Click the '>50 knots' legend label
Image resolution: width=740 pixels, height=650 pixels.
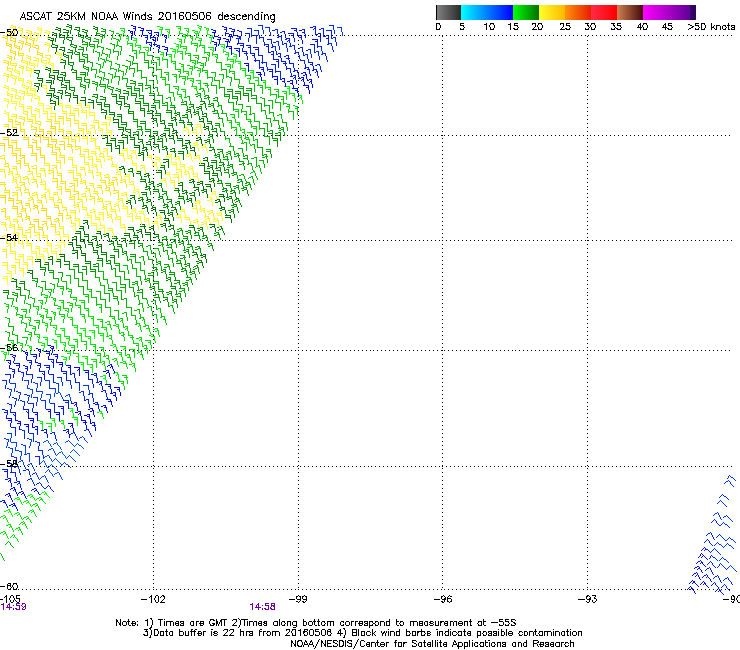[x=711, y=27]
